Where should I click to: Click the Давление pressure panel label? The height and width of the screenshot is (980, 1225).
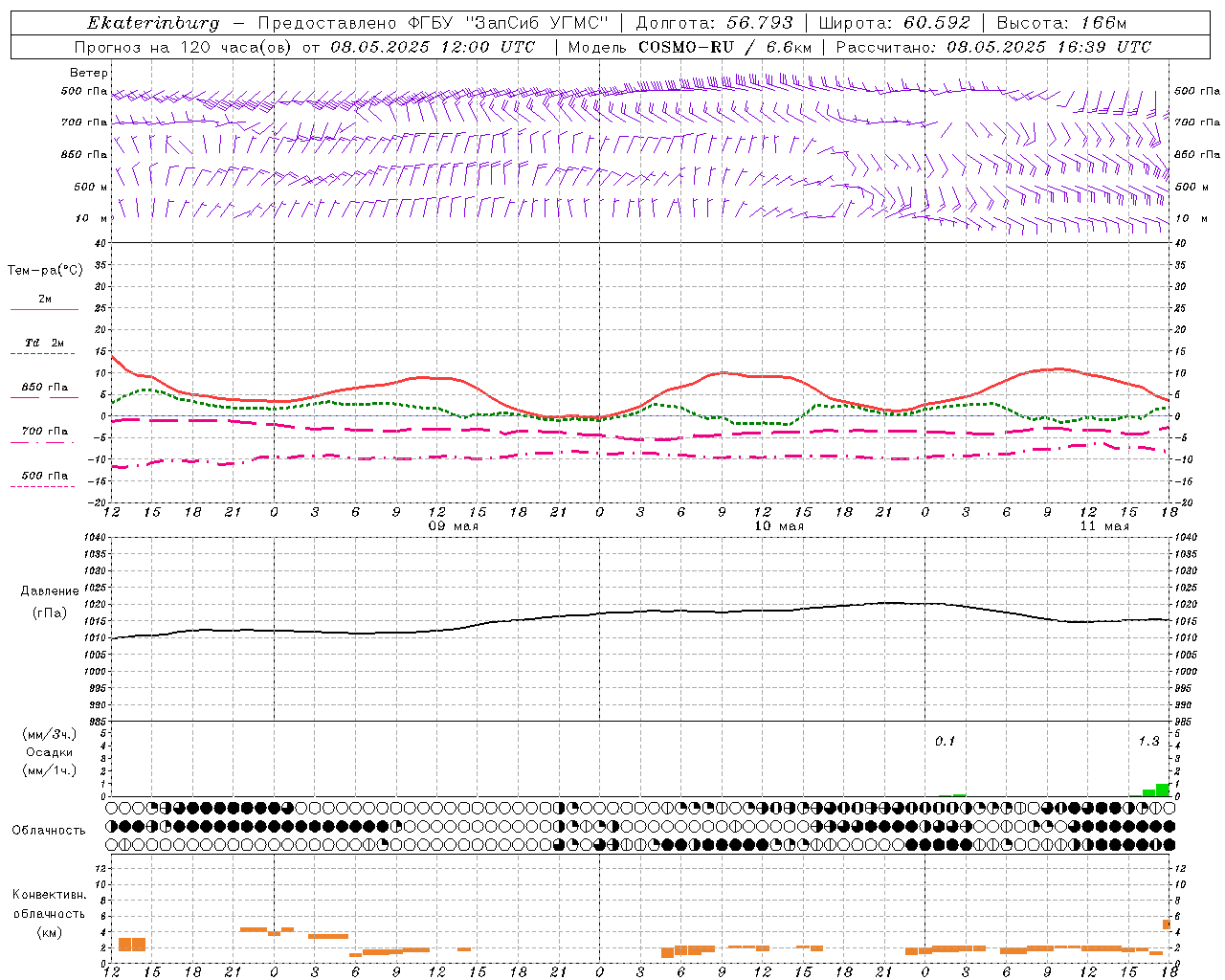[x=50, y=591]
